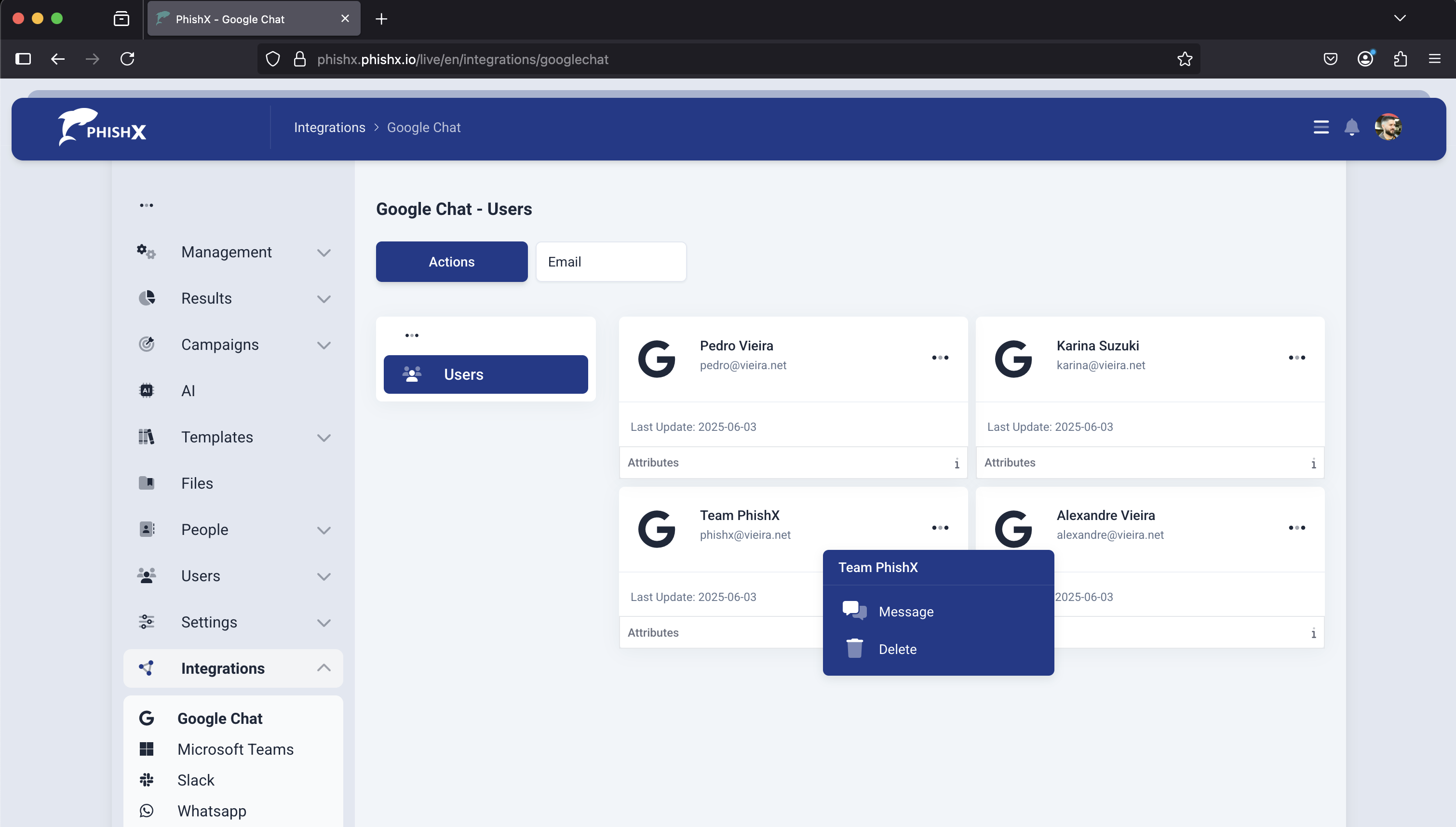
Task: Expand the Users menu chevron in sidebar
Action: pos(324,577)
